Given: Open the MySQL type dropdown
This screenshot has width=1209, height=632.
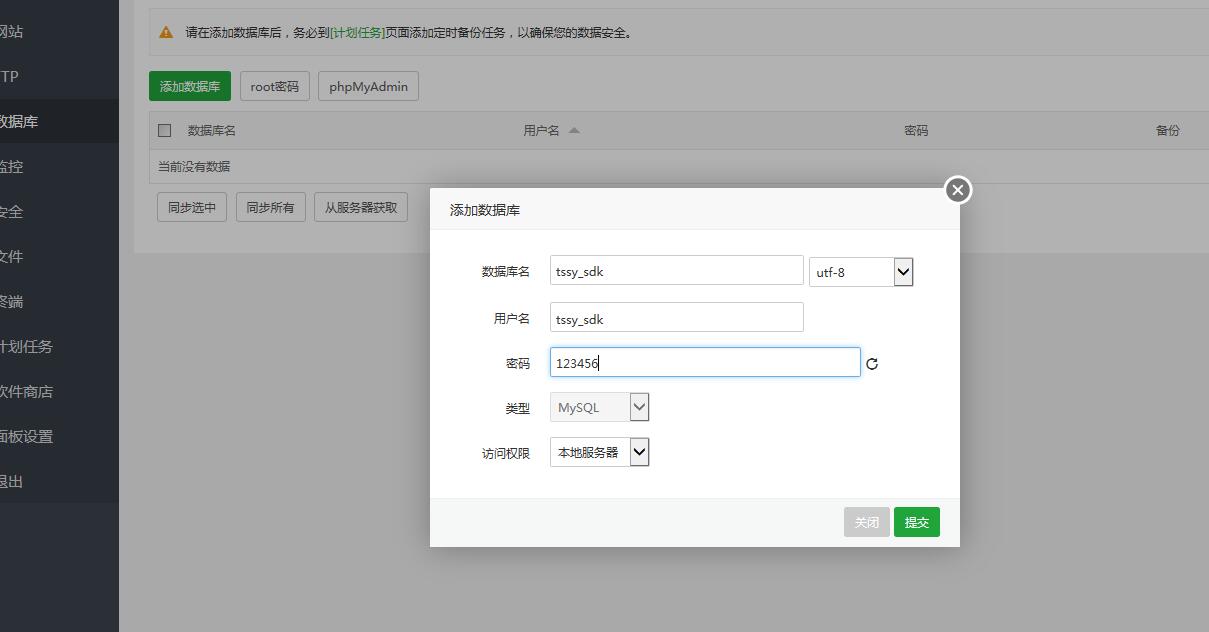Looking at the screenshot, I should tap(600, 407).
